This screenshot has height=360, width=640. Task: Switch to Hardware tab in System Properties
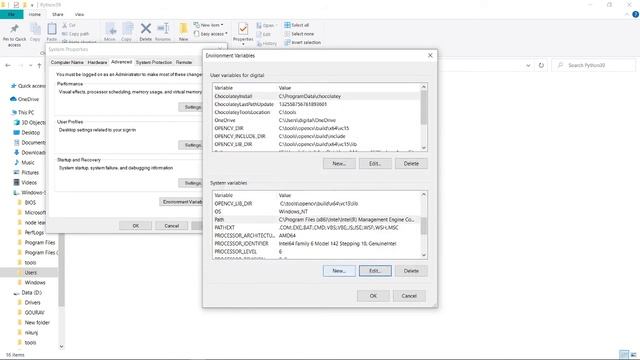coord(97,62)
